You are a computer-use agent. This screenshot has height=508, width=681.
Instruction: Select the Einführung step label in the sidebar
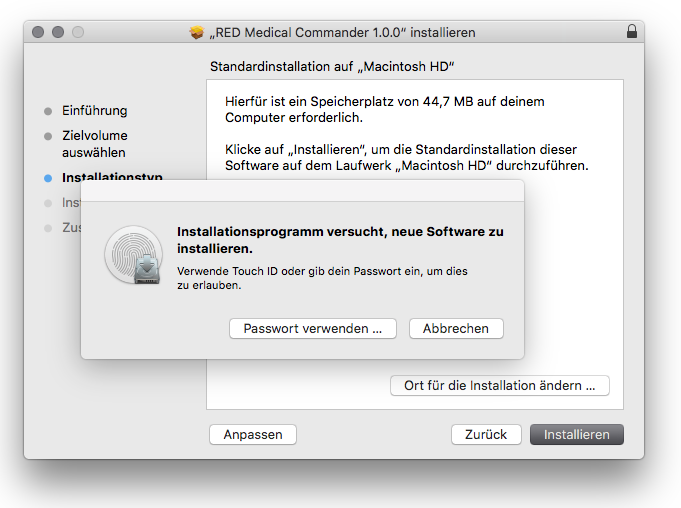[x=95, y=110]
